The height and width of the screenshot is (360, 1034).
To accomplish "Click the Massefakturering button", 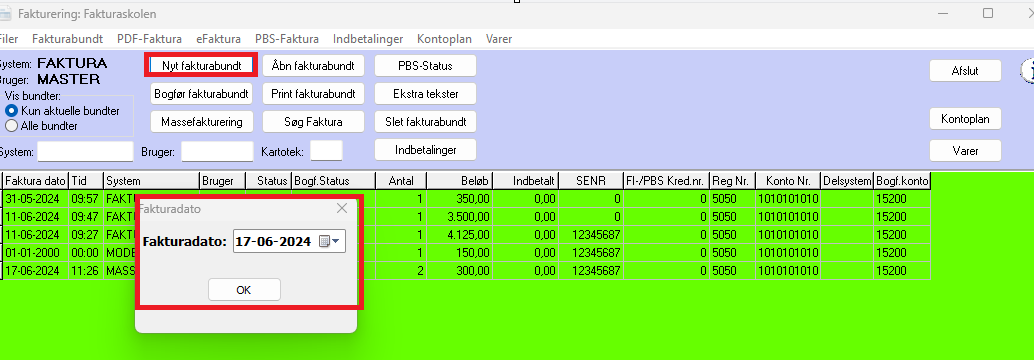I will (201, 122).
